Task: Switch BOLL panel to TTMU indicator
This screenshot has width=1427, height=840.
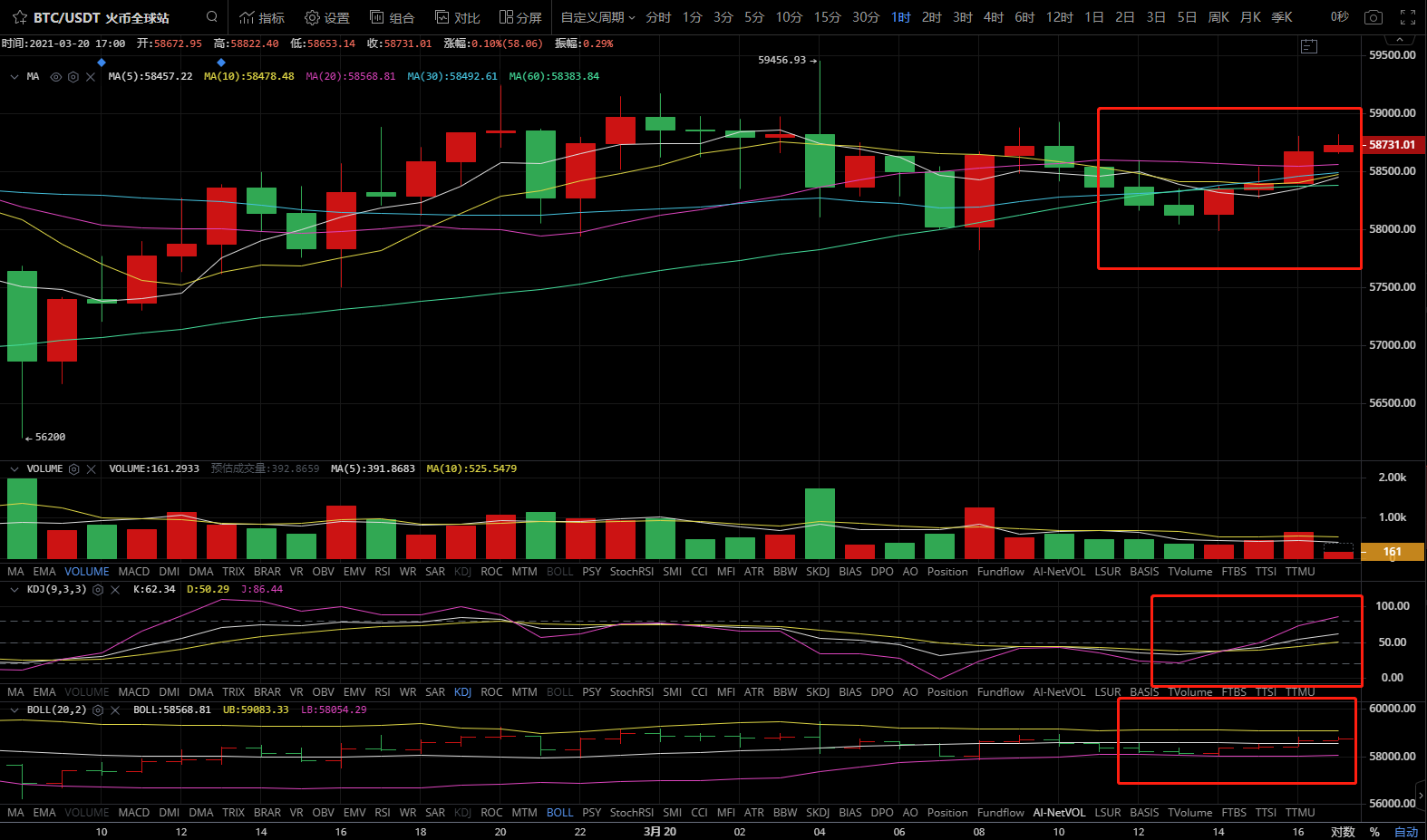Action: 1300,813
